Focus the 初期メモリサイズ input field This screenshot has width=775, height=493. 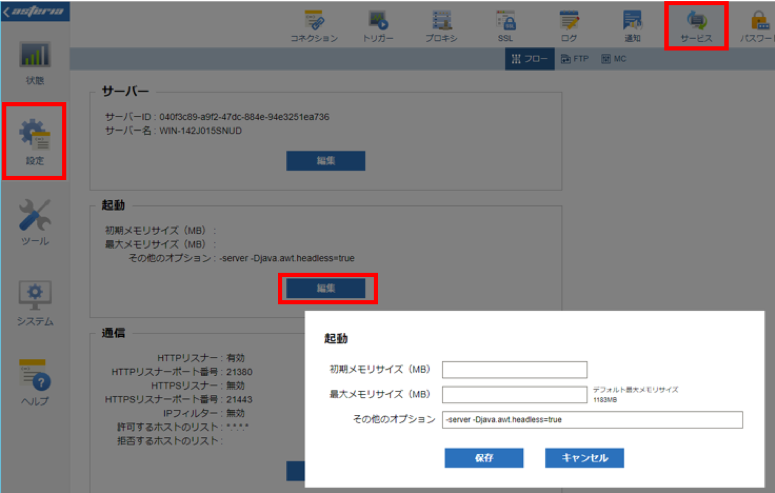pos(515,369)
